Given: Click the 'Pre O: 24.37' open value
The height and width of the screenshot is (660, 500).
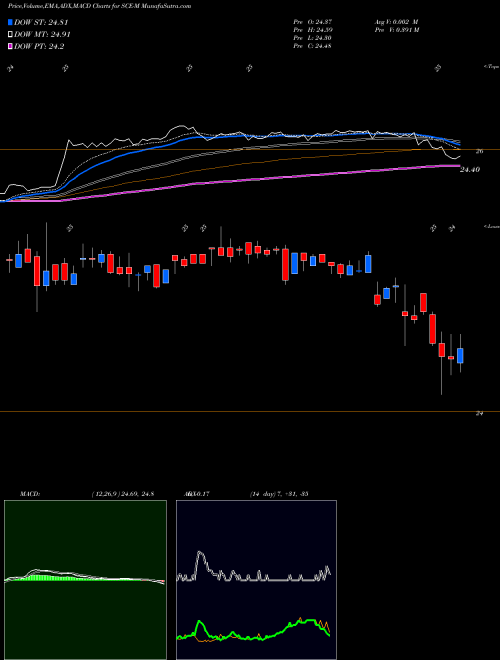Looking at the screenshot, I should coord(313,21).
